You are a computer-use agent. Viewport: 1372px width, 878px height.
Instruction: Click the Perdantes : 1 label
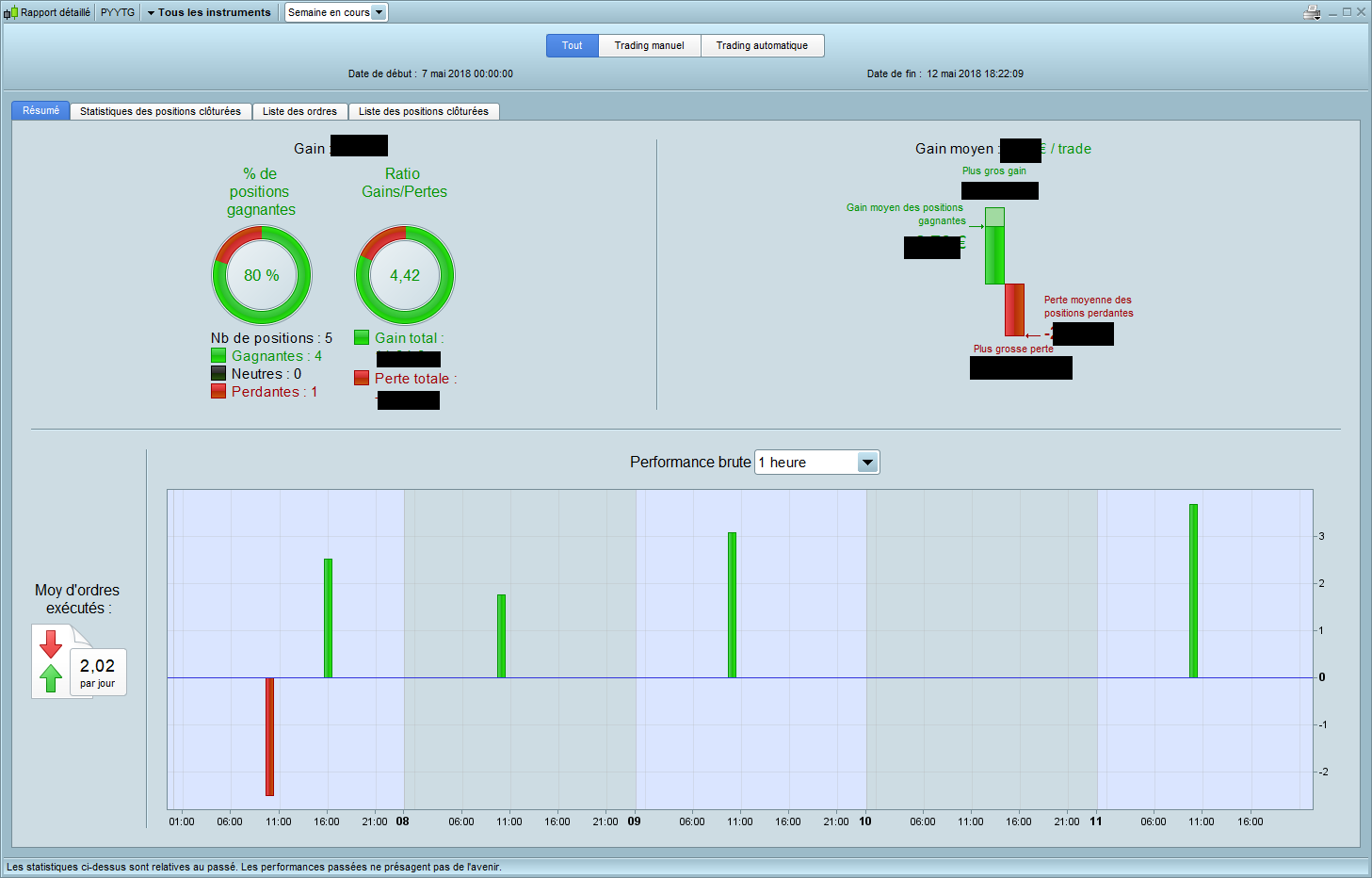point(274,391)
